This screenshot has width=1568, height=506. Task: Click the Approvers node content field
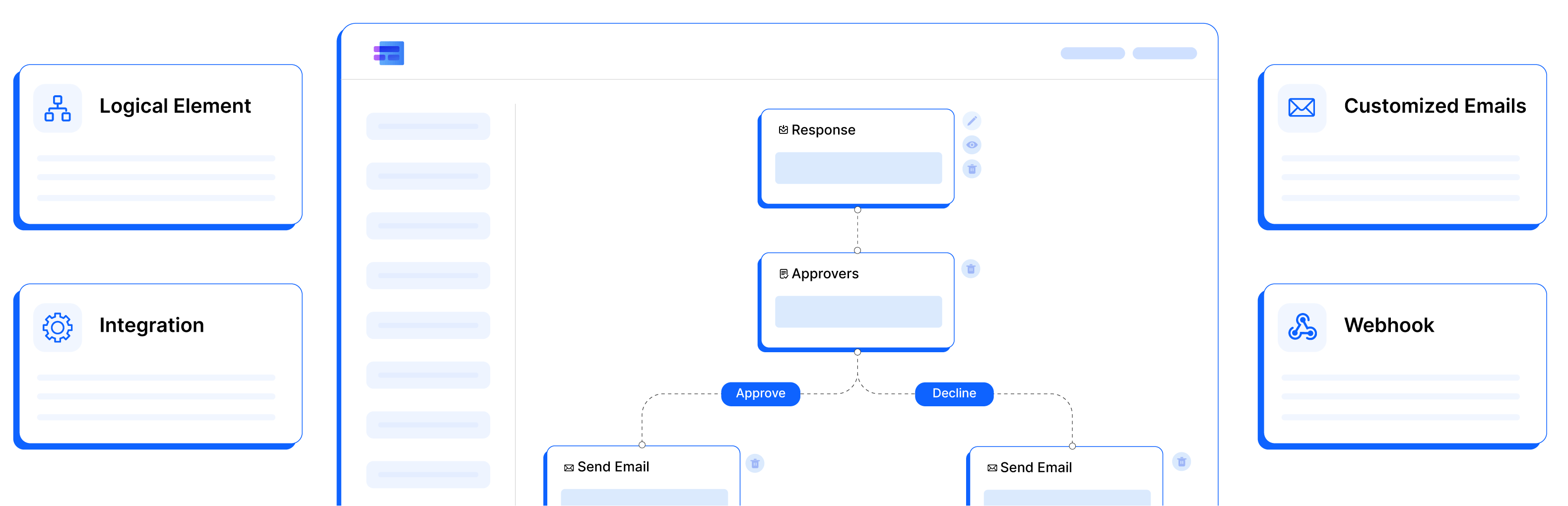click(x=858, y=312)
